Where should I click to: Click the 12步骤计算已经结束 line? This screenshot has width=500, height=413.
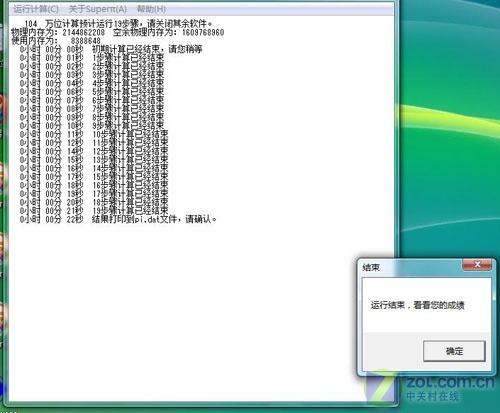tap(94, 151)
